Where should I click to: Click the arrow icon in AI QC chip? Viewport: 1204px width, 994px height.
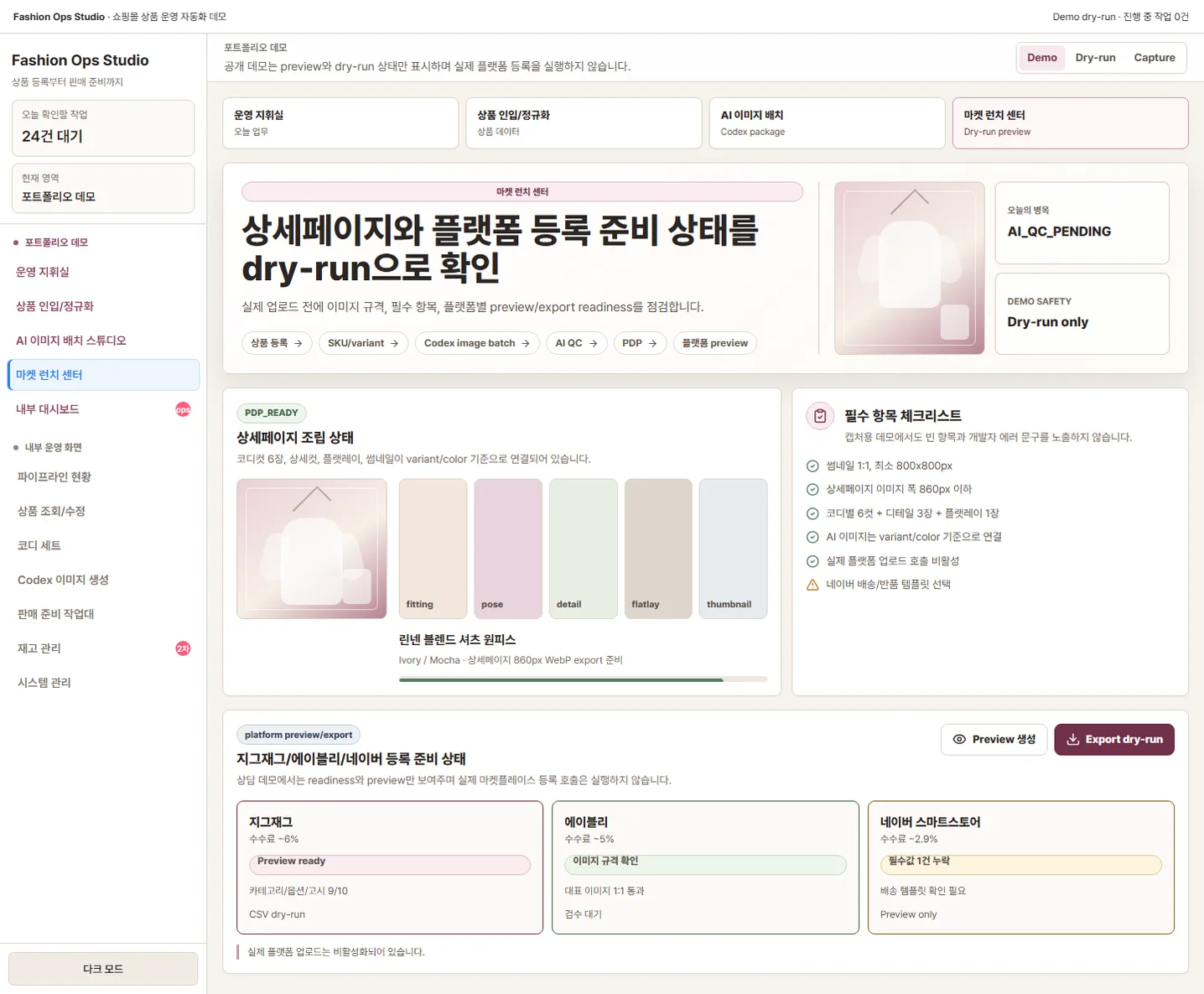pos(593,343)
